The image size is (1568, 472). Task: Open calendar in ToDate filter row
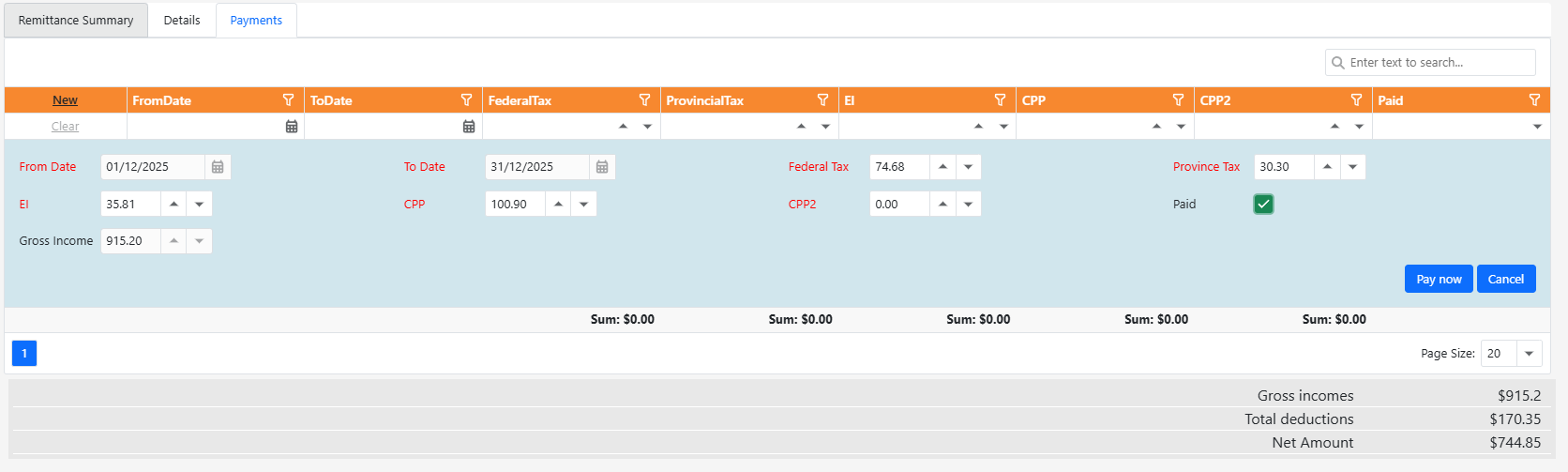[469, 126]
